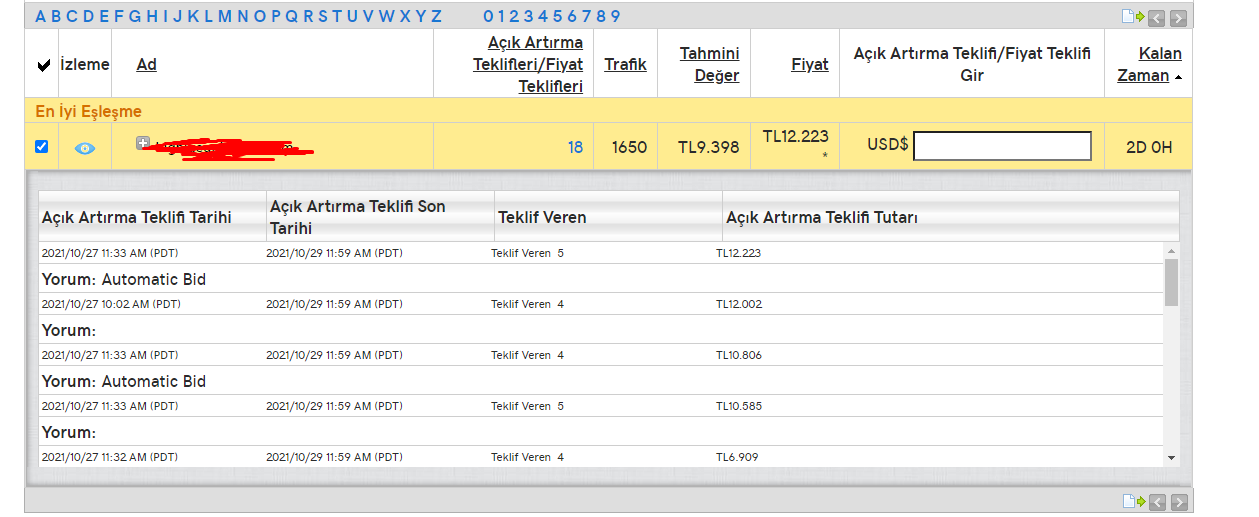Click the Açık Artırma Teklifi Tutarı header
Viewport: 1259px width, 517px height.
(822, 217)
